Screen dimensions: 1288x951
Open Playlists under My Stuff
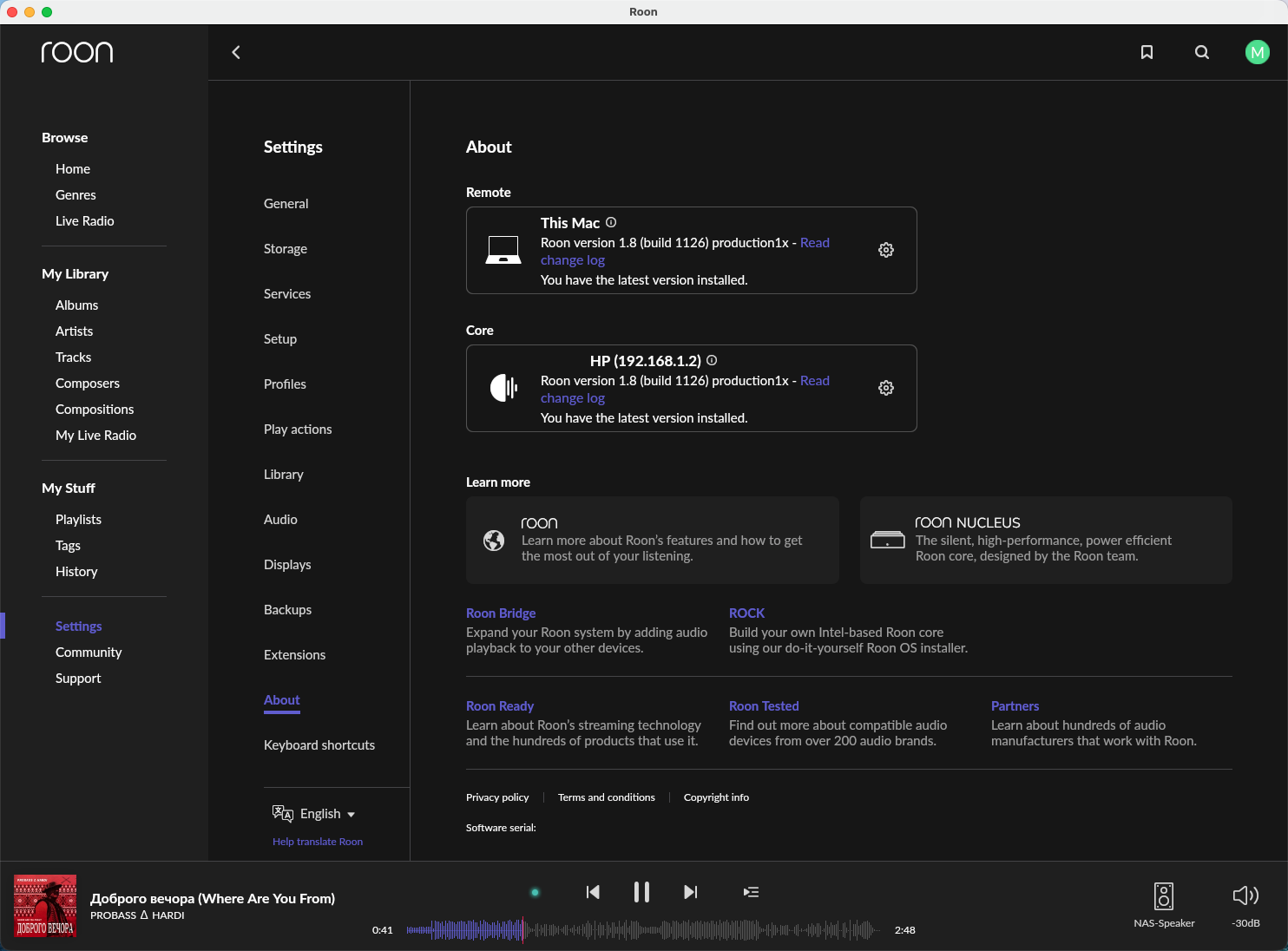(79, 520)
